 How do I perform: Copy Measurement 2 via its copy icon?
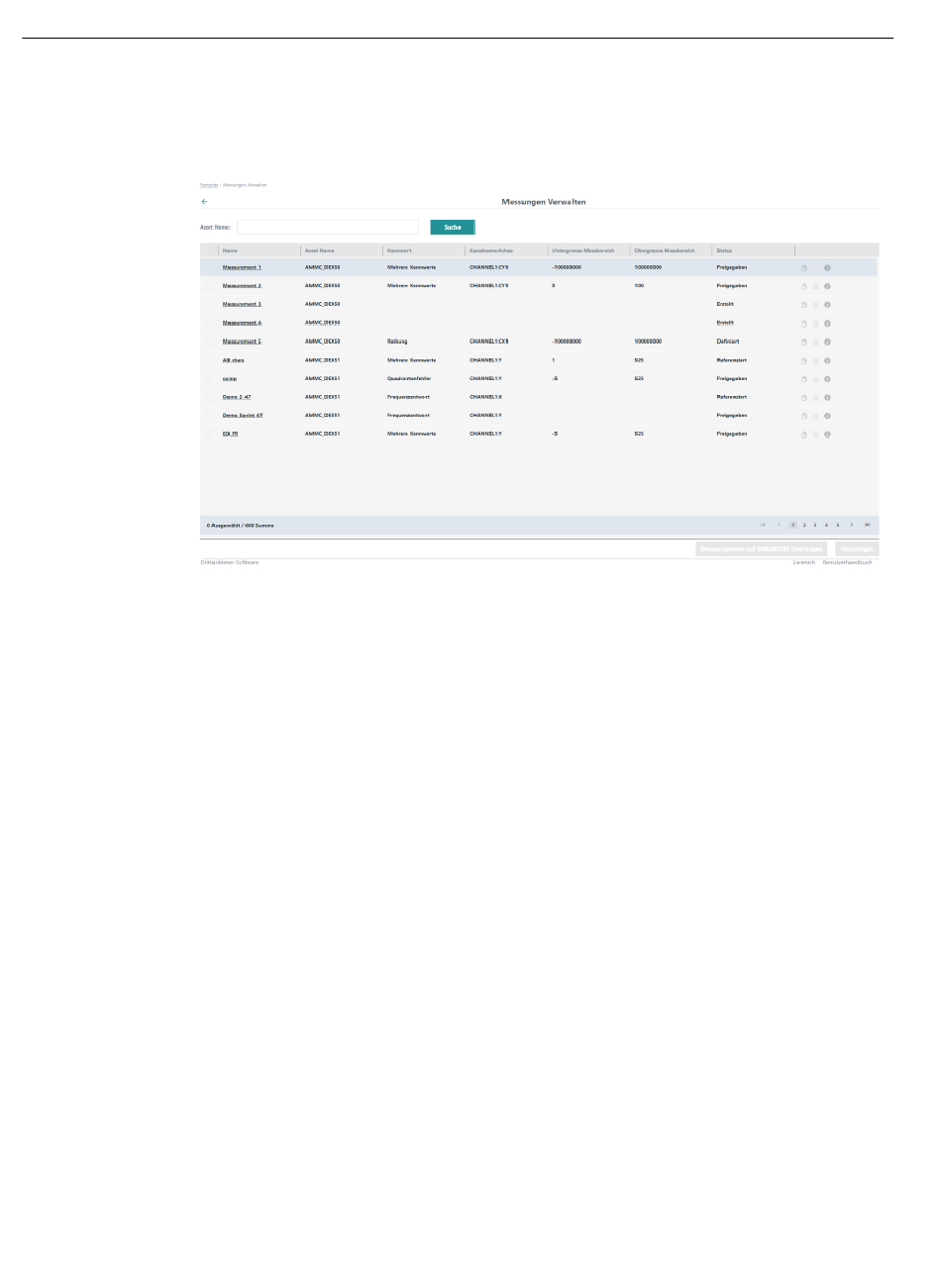click(804, 286)
